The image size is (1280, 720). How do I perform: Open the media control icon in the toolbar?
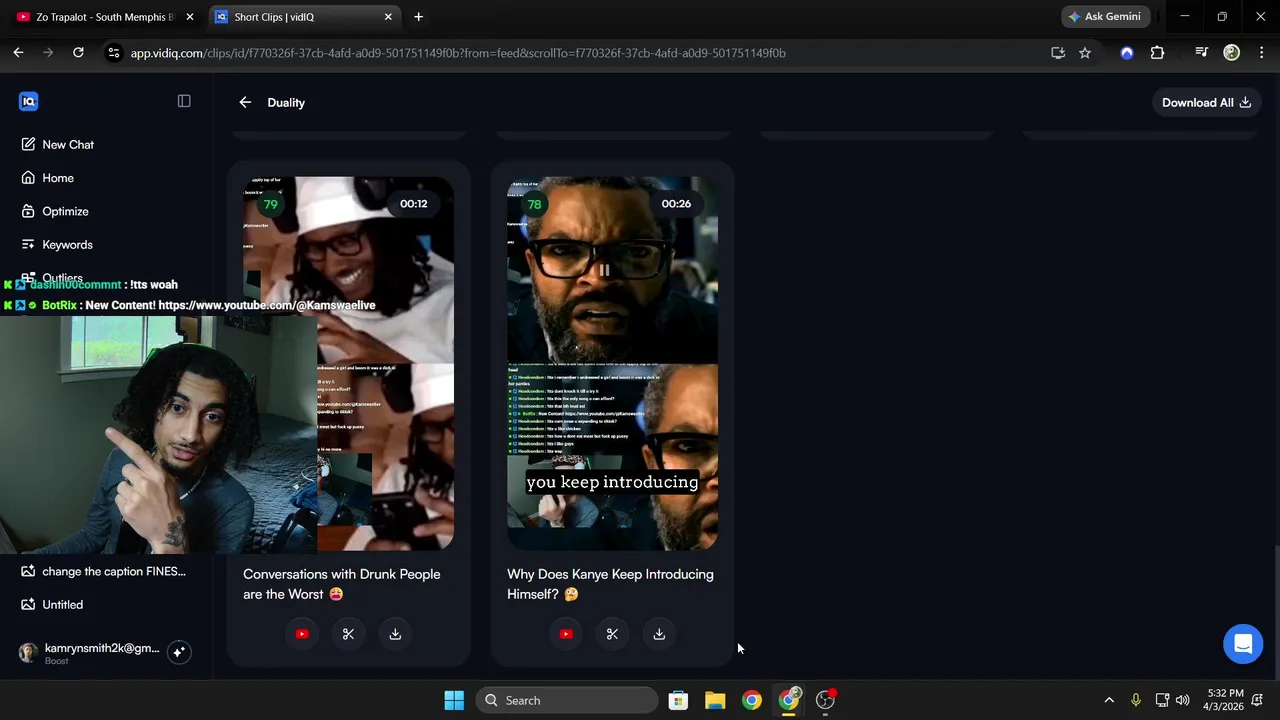click(1201, 53)
